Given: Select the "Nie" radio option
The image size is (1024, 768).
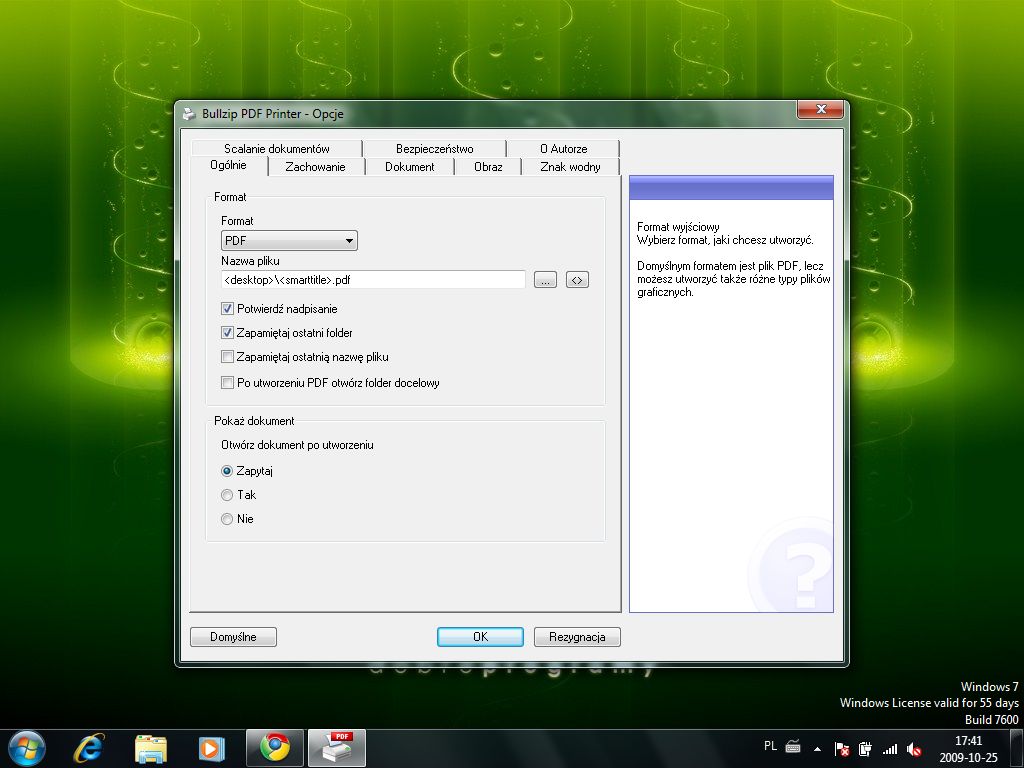Looking at the screenshot, I should click(228, 518).
